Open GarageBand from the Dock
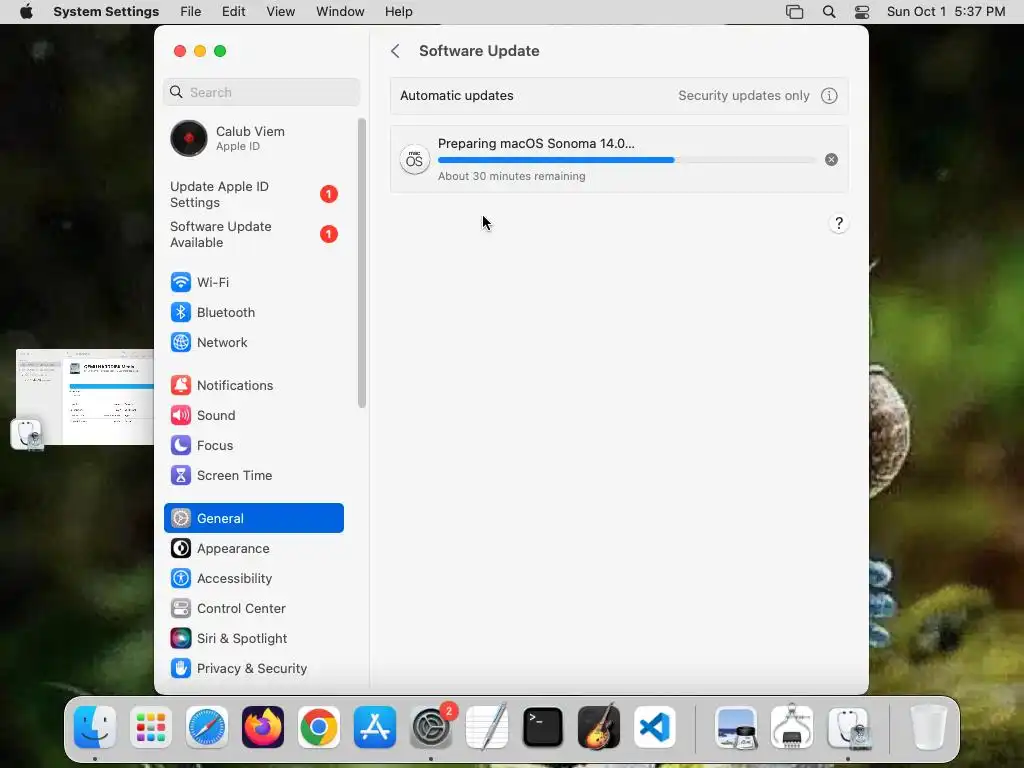1024x768 pixels. click(x=599, y=727)
